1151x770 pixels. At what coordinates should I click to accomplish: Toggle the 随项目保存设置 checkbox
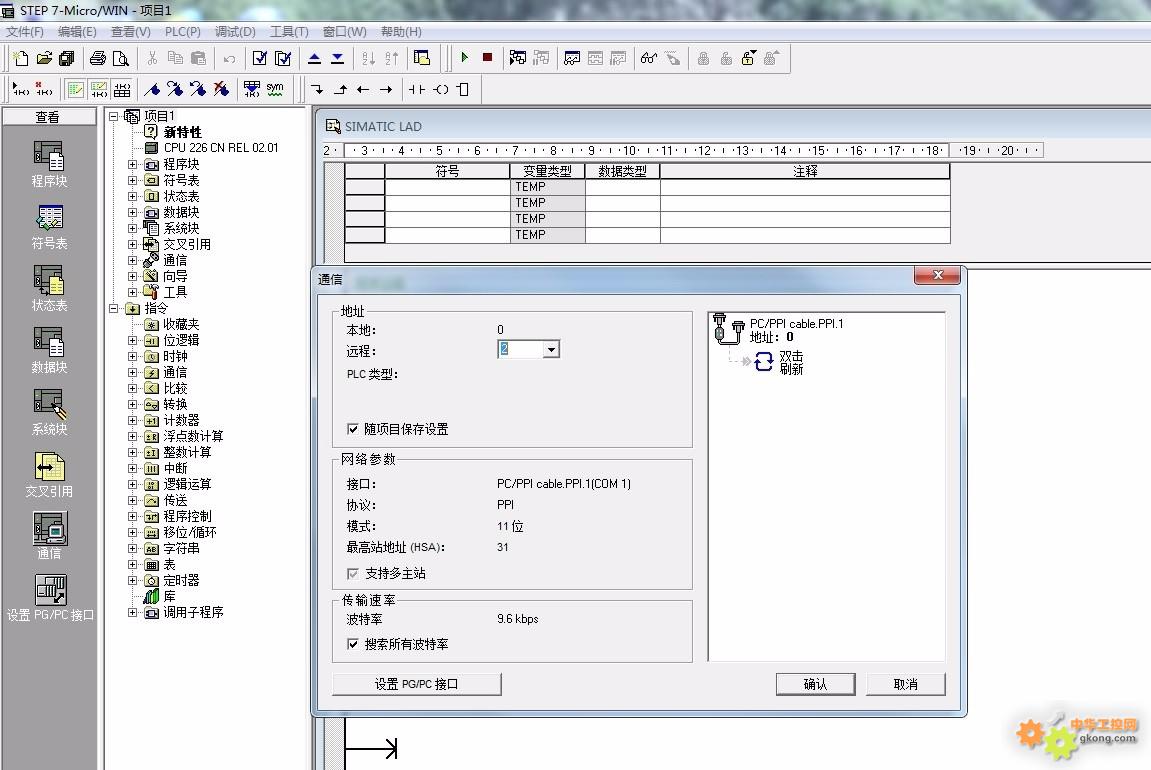tap(353, 429)
